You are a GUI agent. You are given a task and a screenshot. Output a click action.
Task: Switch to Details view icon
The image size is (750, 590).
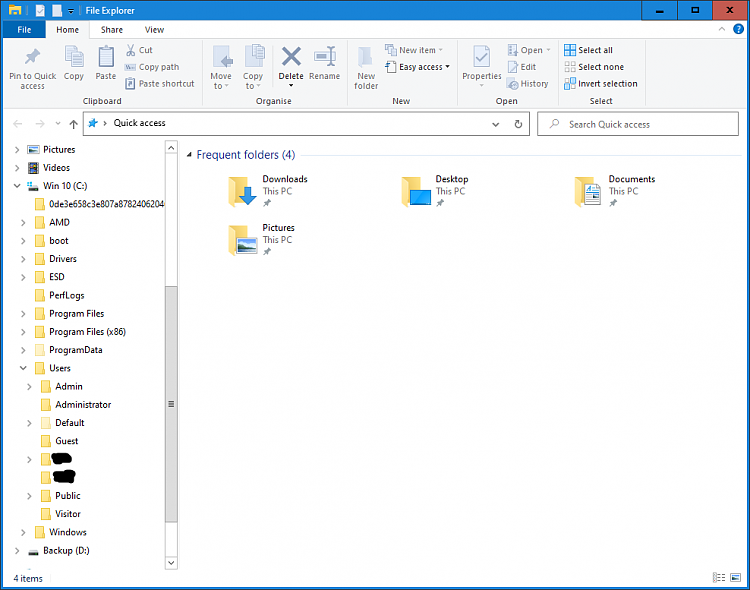[719, 578]
